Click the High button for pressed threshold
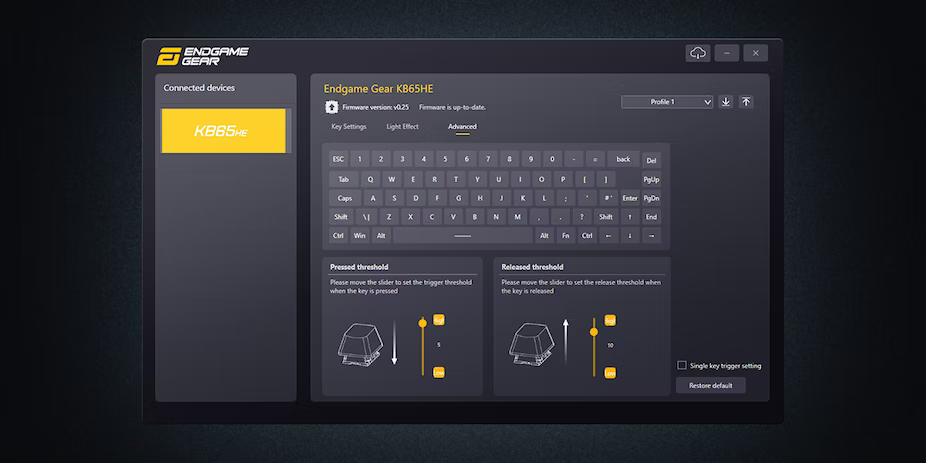Viewport: 926px width, 463px height. [x=439, y=320]
